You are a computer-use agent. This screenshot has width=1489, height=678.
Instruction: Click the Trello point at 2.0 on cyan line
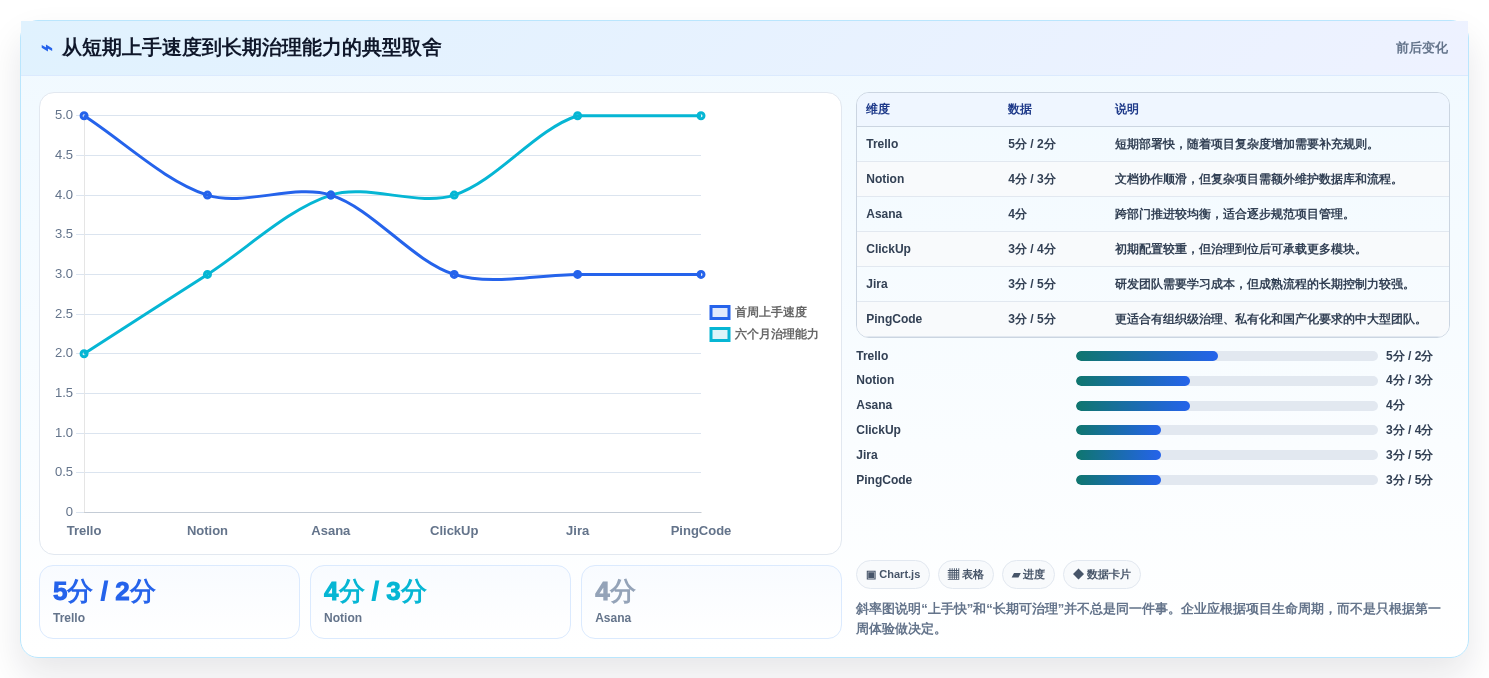pos(84,354)
